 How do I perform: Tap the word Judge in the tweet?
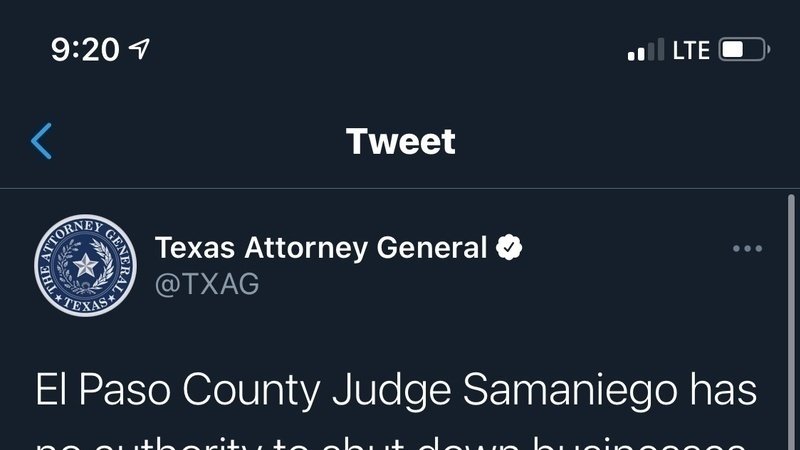383,390
